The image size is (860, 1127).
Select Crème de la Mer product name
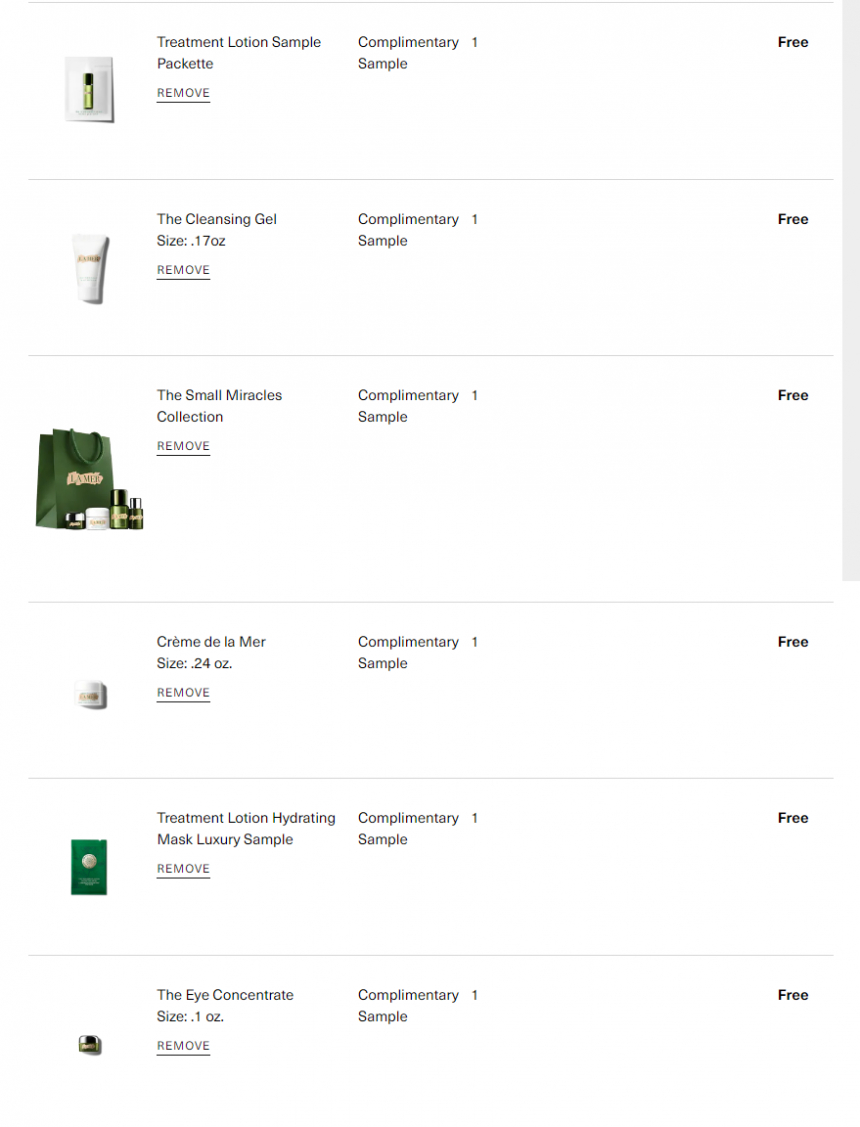click(211, 642)
